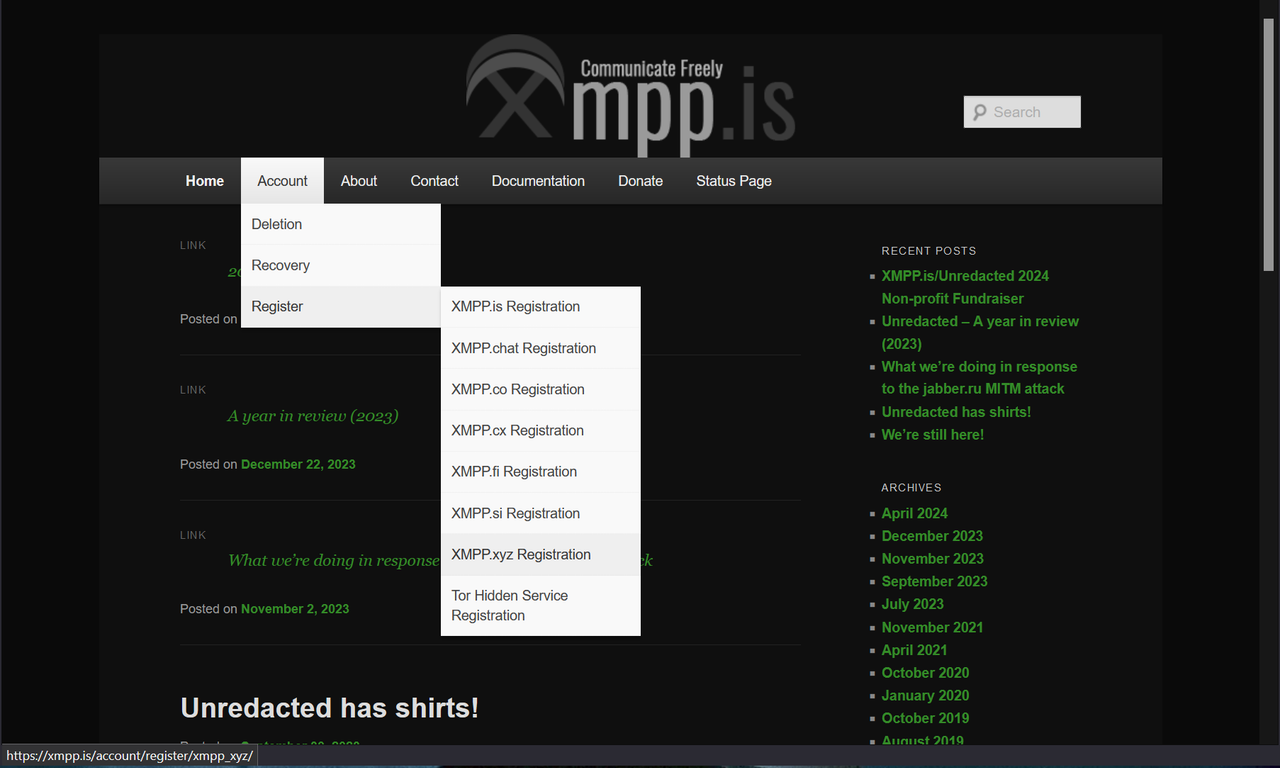
Task: Open recent post Unredacted has shirts!
Action: (x=956, y=412)
